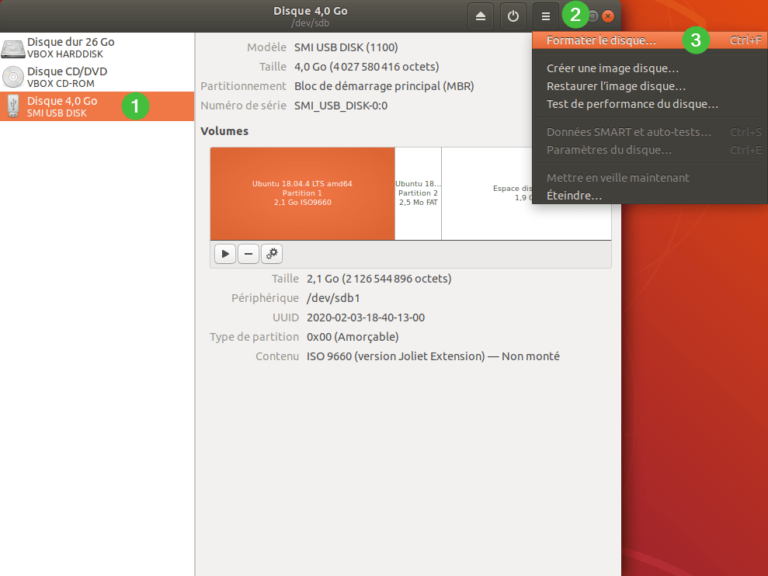Delete the selected partition with the minus button
Image resolution: width=768 pixels, height=576 pixels.
[x=248, y=254]
